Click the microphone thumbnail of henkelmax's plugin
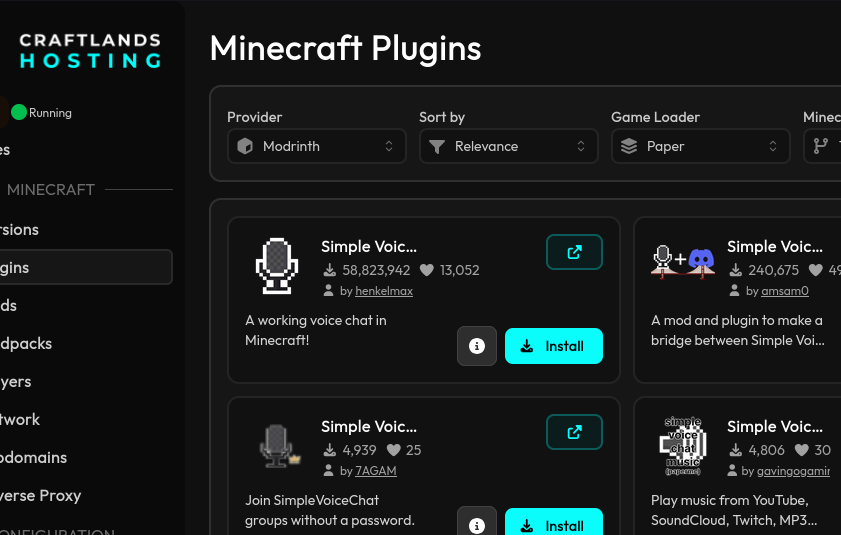This screenshot has height=535, width=841. click(x=277, y=266)
